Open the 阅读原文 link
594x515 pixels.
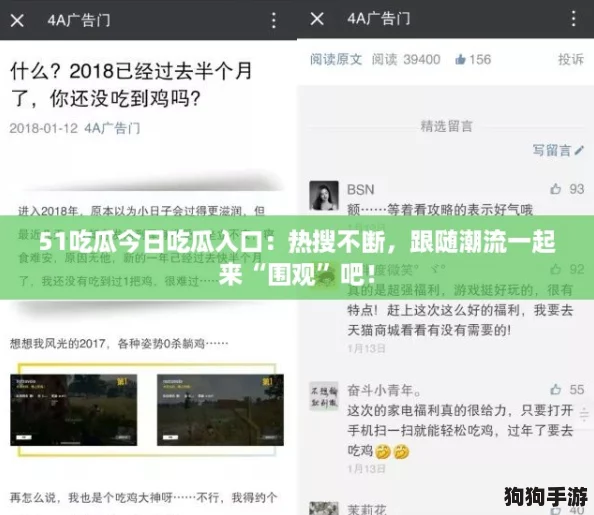[336, 59]
